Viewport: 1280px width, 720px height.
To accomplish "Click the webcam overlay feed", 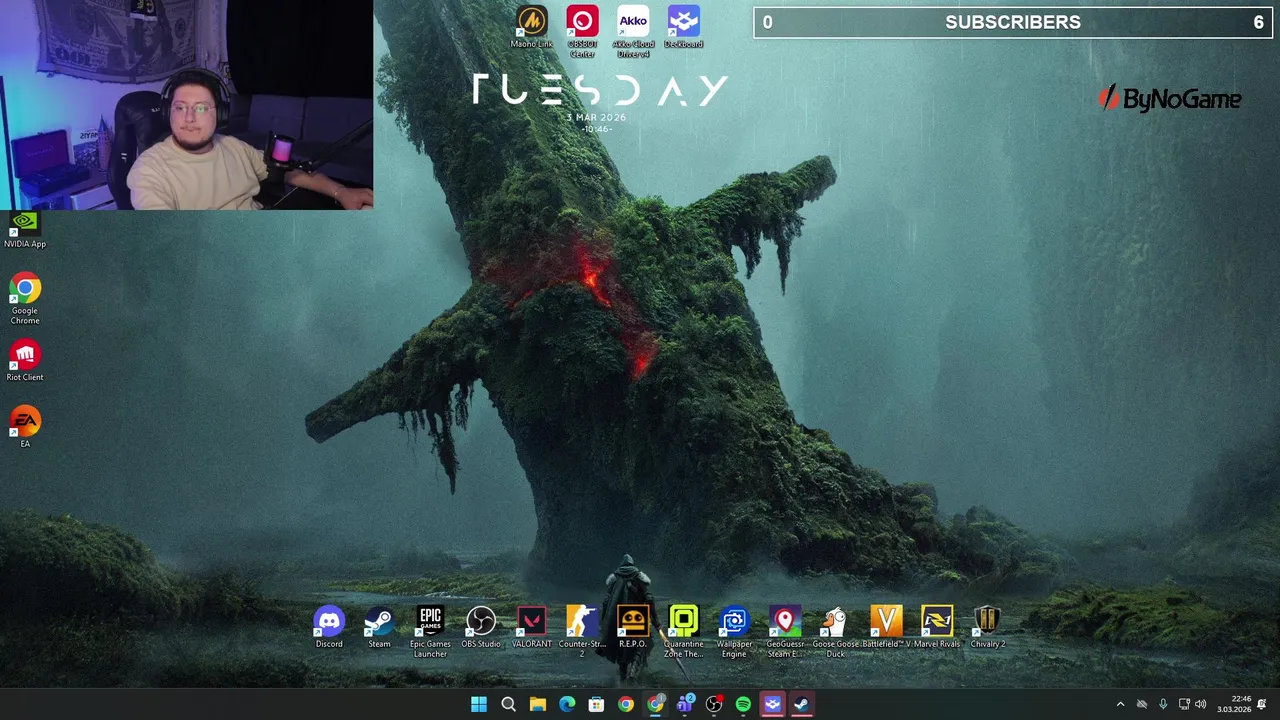I will pyautogui.click(x=186, y=105).
